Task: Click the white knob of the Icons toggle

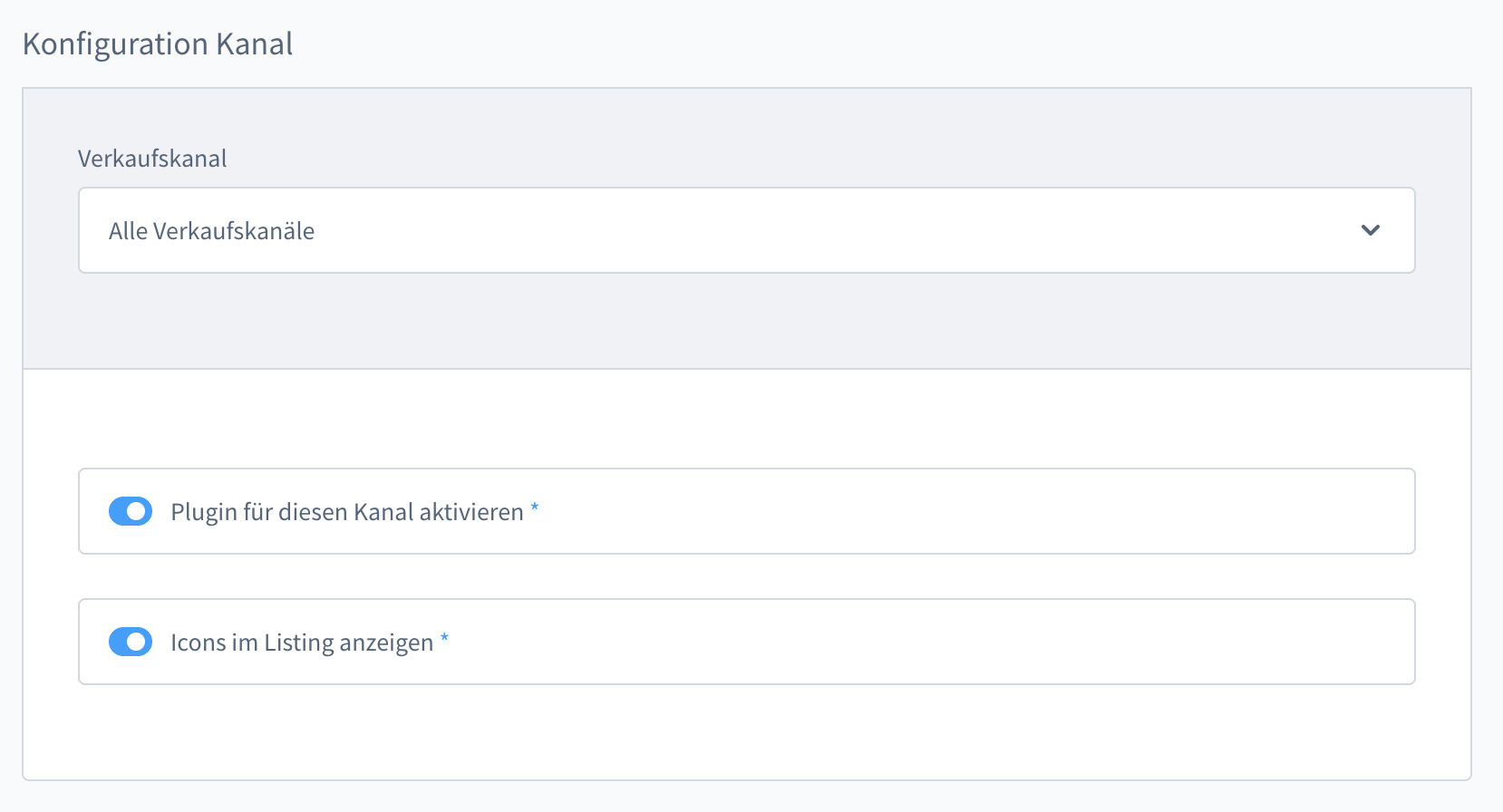Action: [x=138, y=642]
